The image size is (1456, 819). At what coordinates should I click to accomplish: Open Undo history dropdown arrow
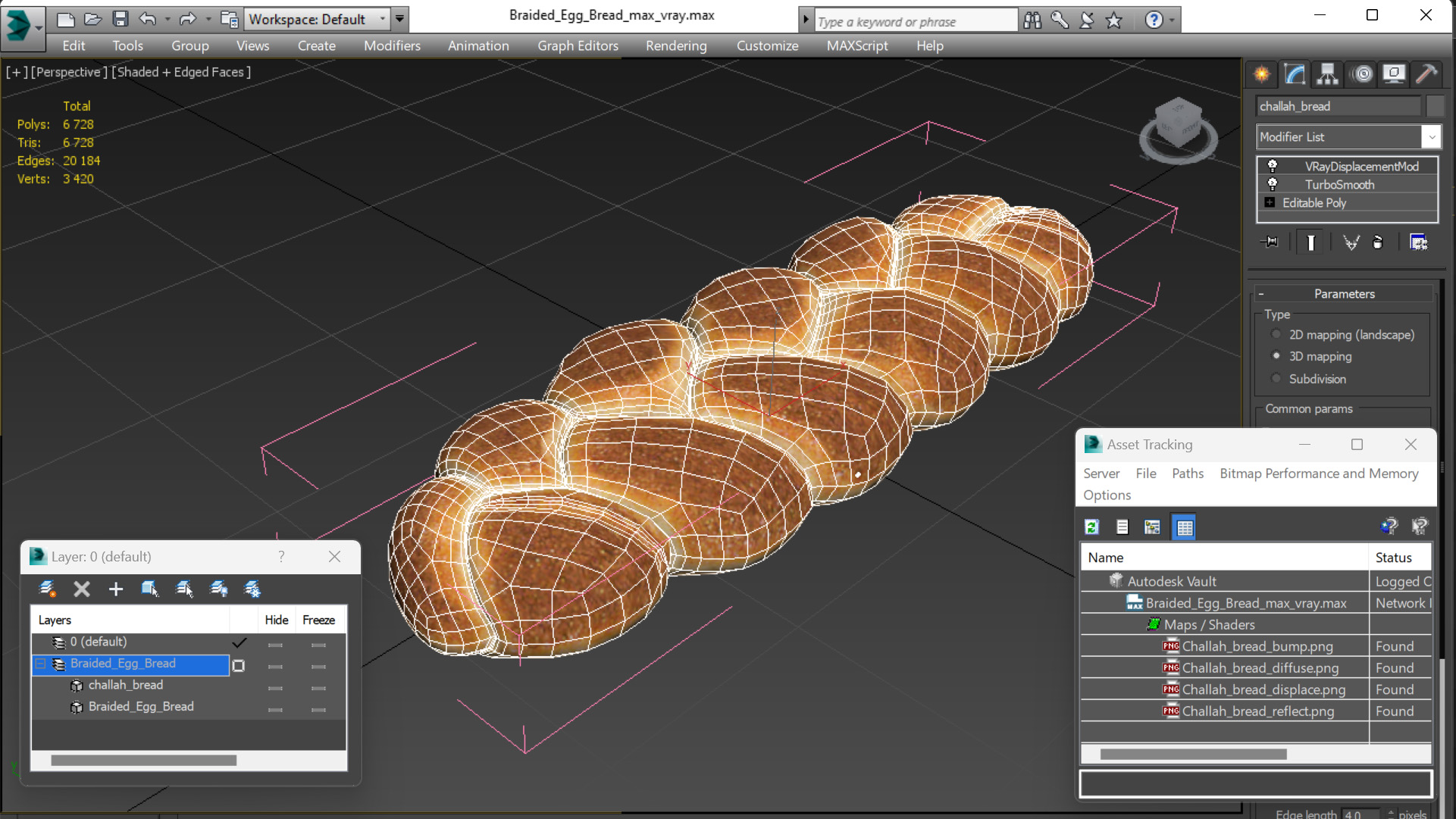168,19
